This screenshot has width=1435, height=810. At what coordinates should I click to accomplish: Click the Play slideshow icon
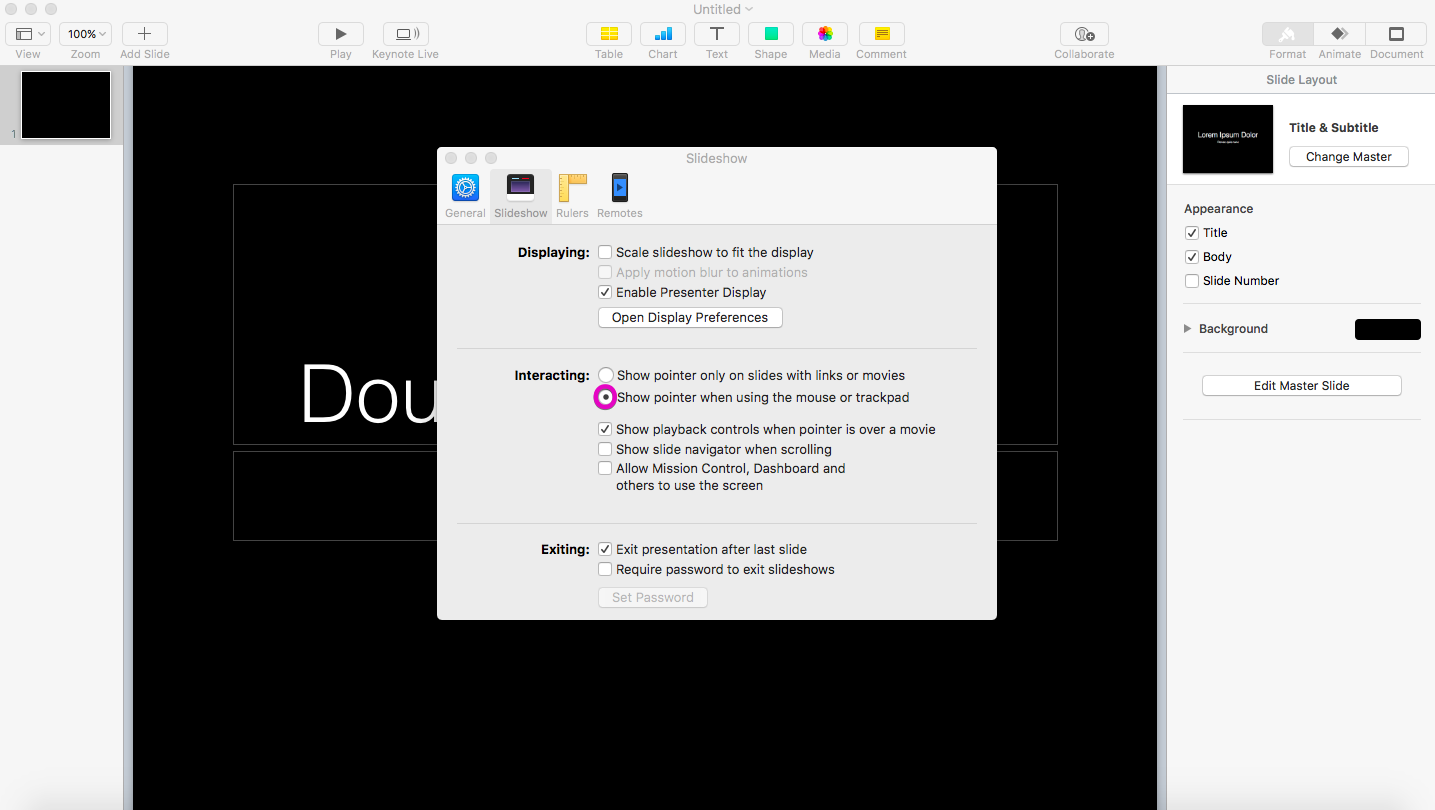(x=340, y=34)
